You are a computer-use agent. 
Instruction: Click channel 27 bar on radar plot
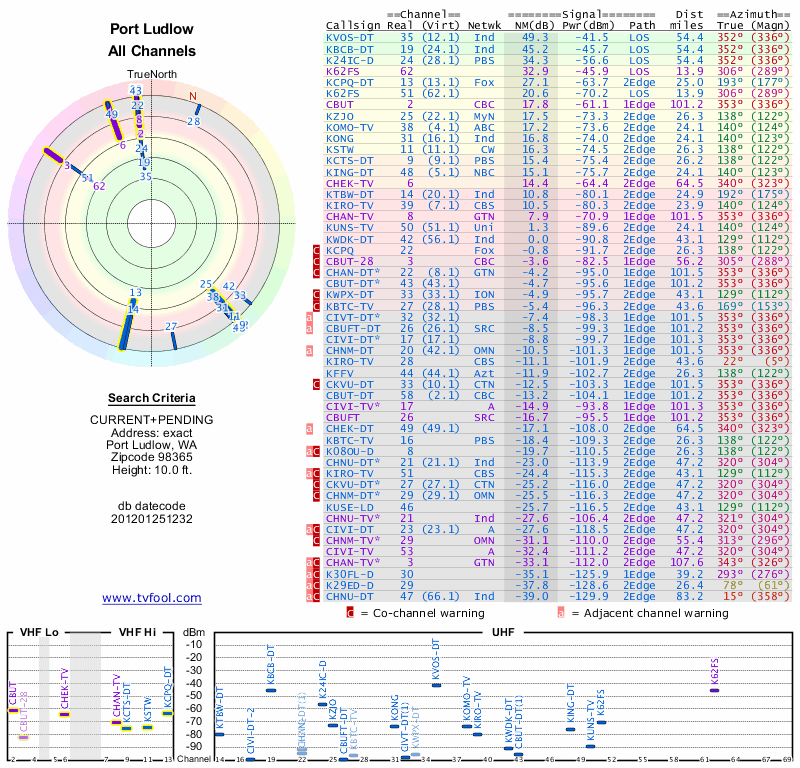tap(173, 340)
